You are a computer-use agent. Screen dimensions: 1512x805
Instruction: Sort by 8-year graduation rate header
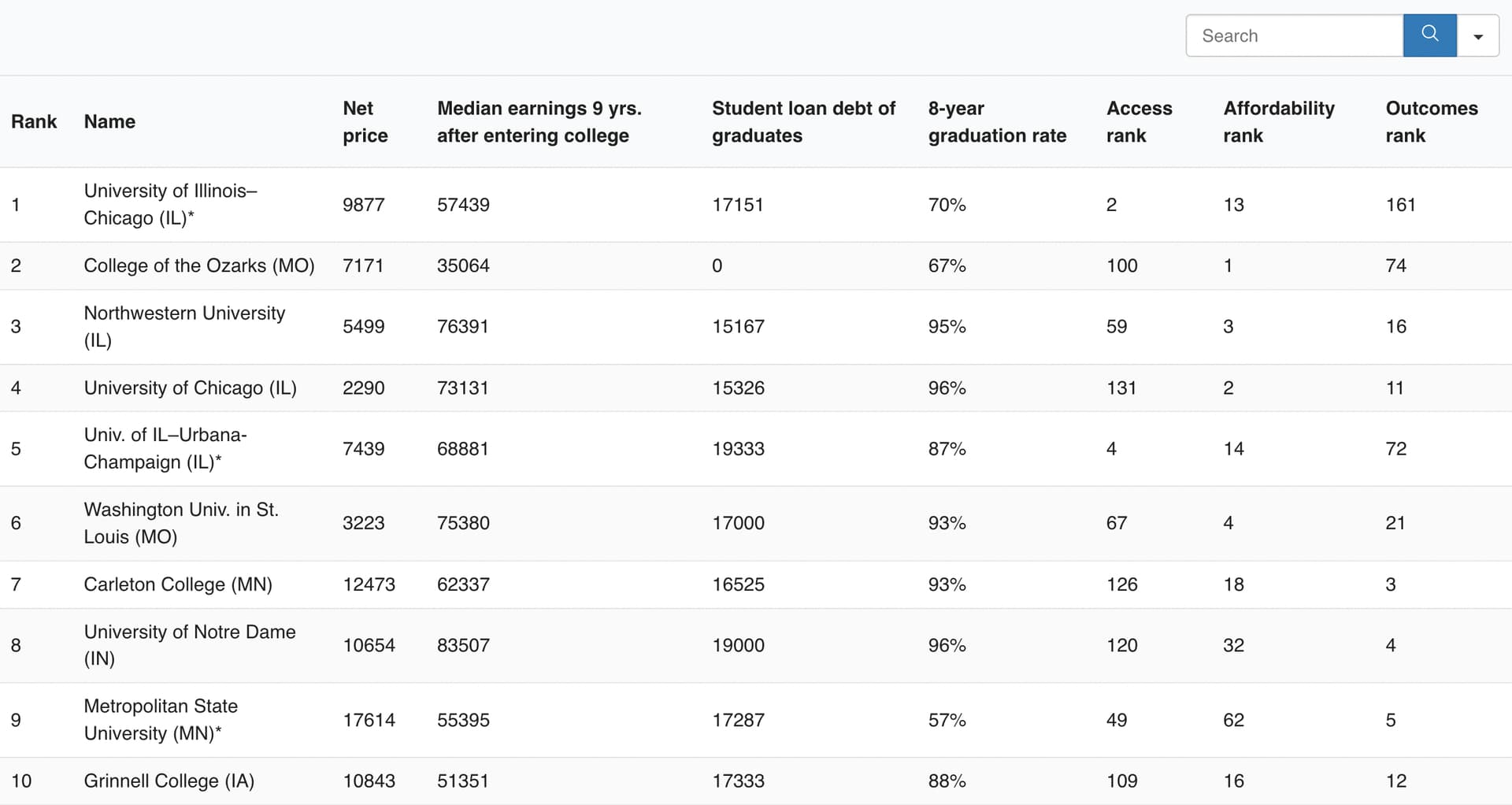pyautogui.click(x=996, y=121)
